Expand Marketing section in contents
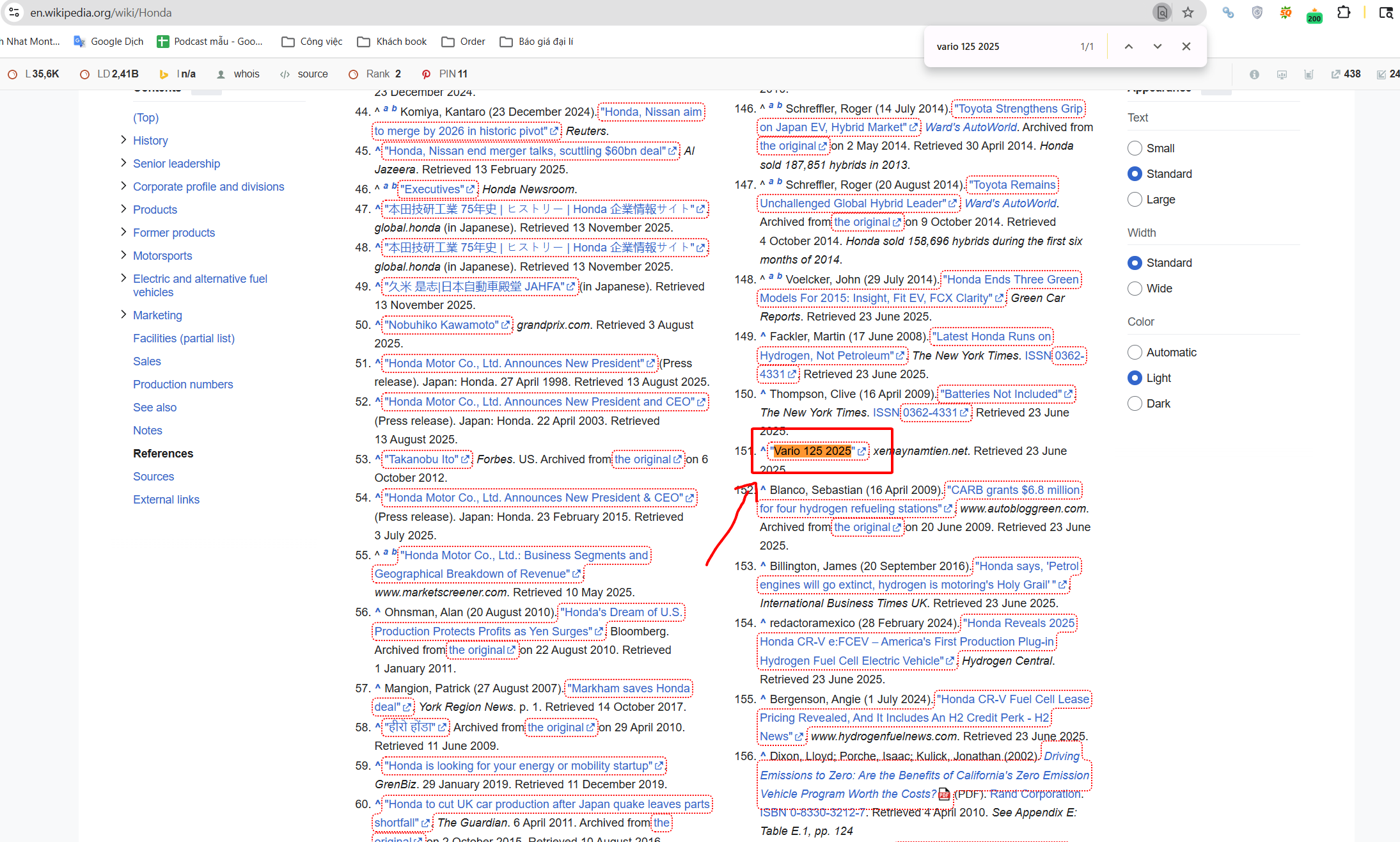Image resolution: width=1400 pixels, height=842 pixels. (123, 315)
